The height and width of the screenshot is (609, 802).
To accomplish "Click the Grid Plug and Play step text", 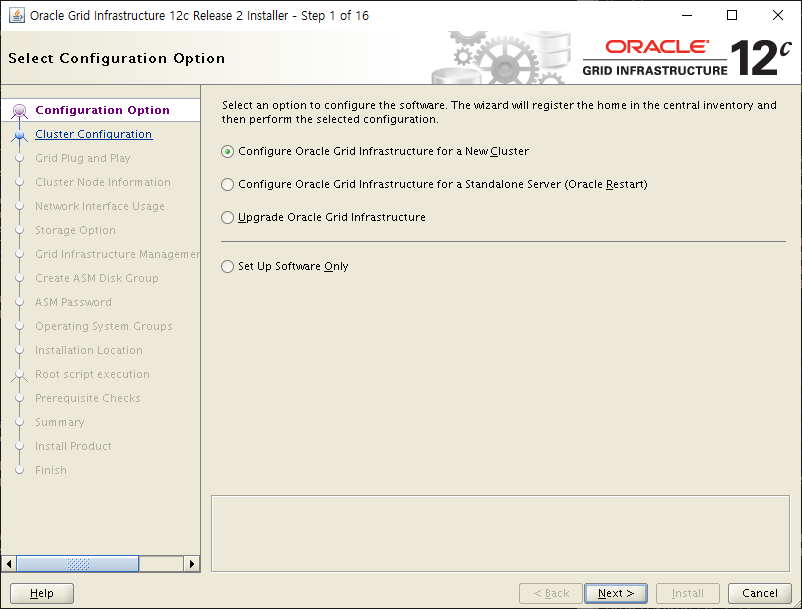I will pos(83,158).
